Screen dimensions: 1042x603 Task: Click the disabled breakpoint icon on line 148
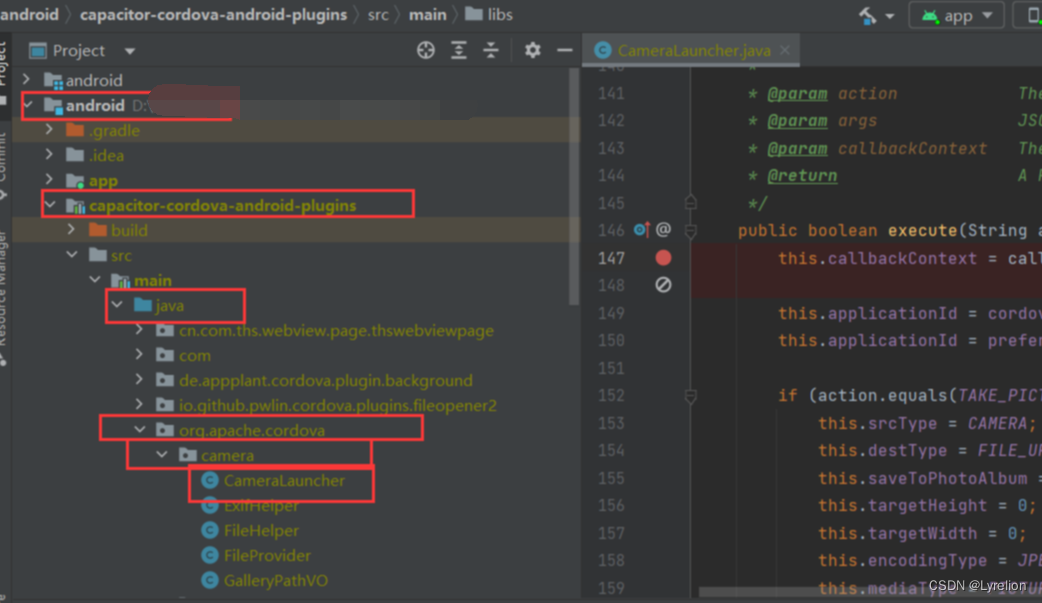[x=663, y=285]
